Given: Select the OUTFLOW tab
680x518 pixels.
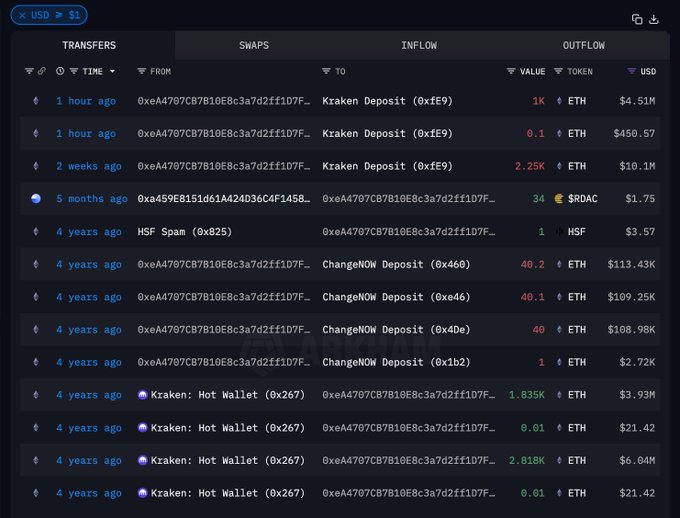Looking at the screenshot, I should (x=583, y=45).
